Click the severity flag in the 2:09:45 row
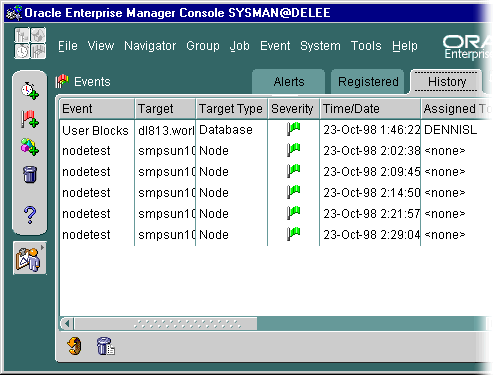 click(x=293, y=171)
